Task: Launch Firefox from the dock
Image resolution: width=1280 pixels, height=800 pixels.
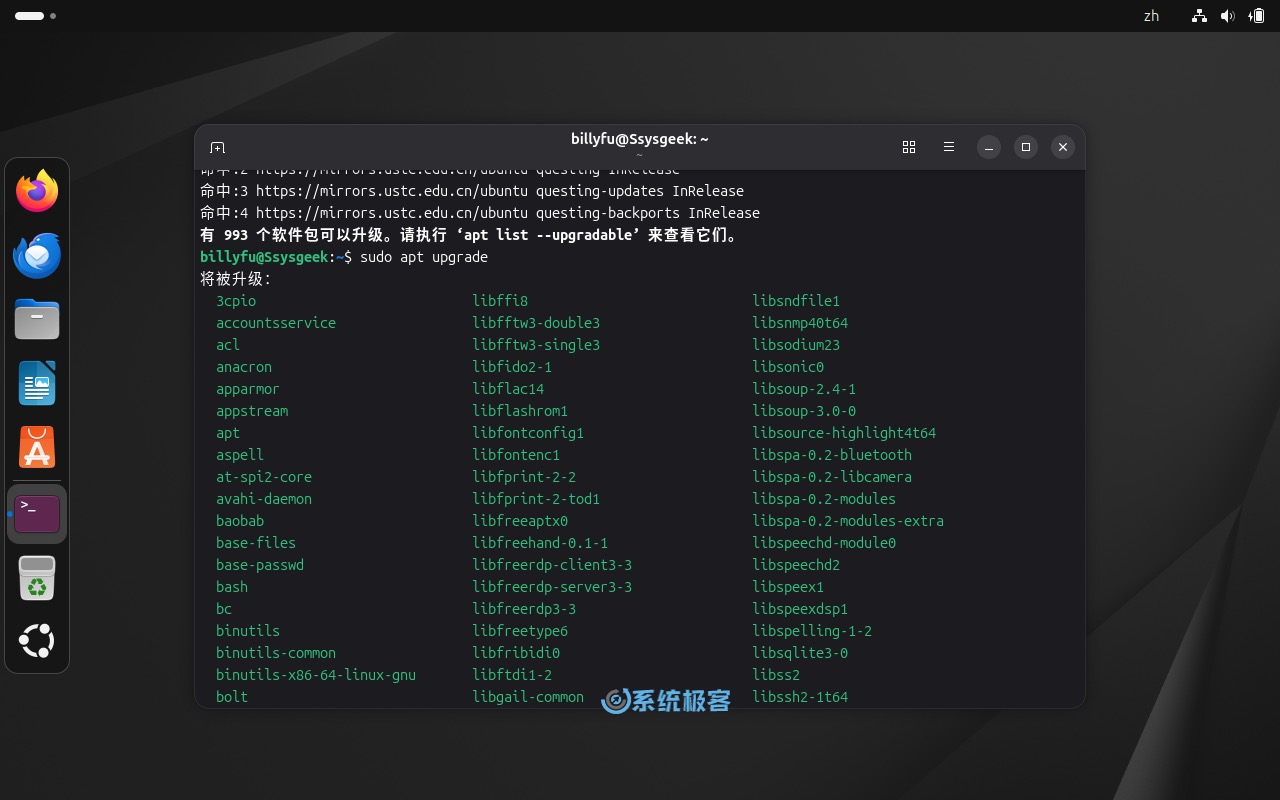Action: (x=37, y=191)
